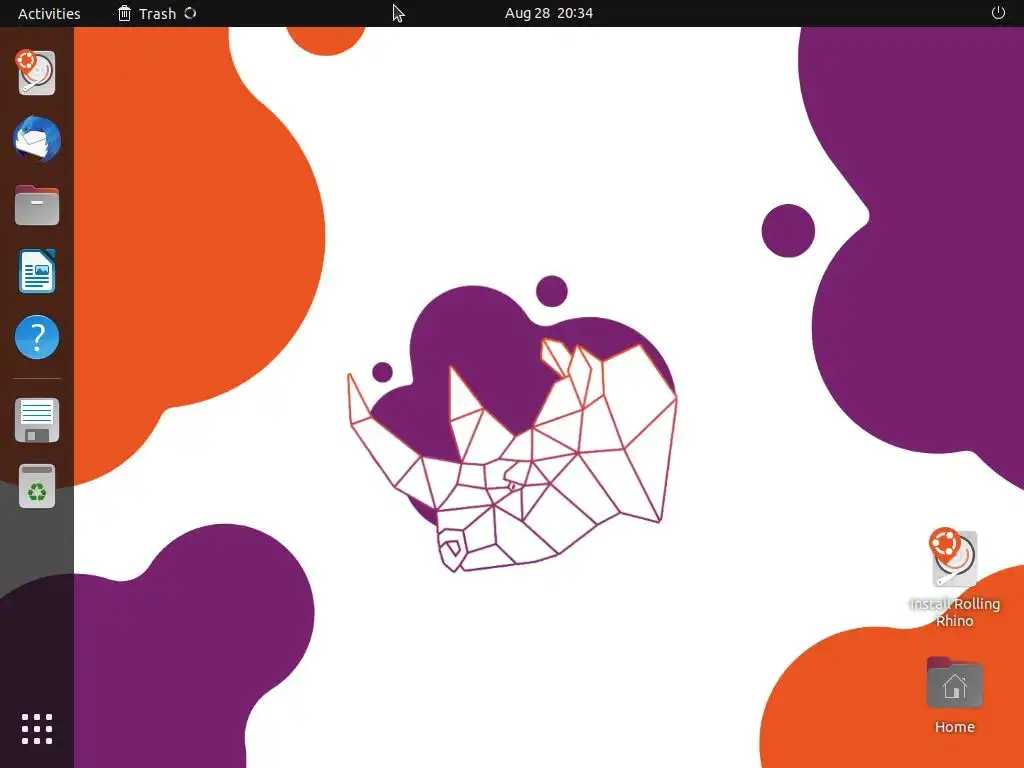
Task: Open the Trash app menu in top bar
Action: (x=156, y=13)
